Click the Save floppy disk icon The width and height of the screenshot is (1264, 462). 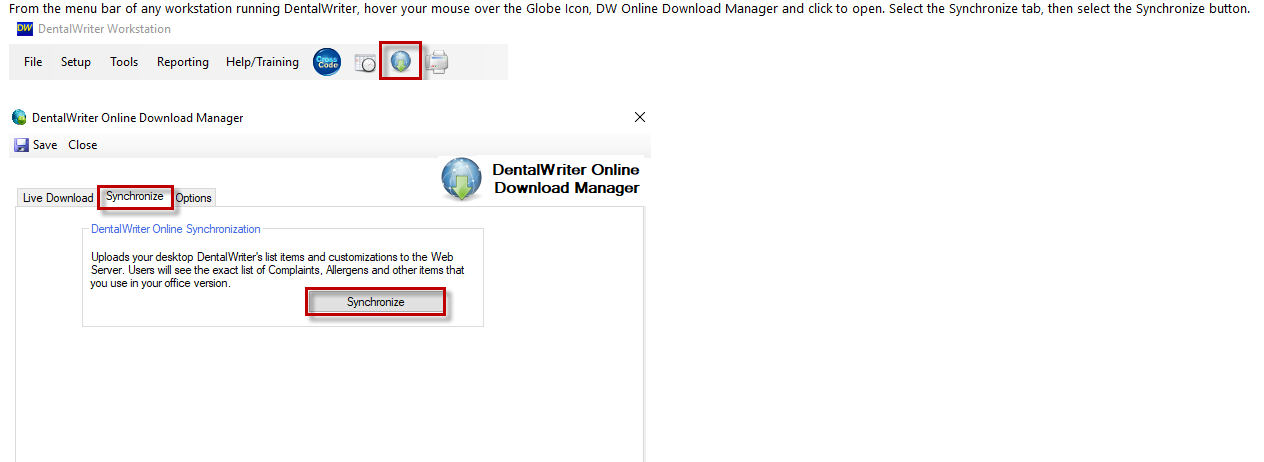click(x=21, y=145)
